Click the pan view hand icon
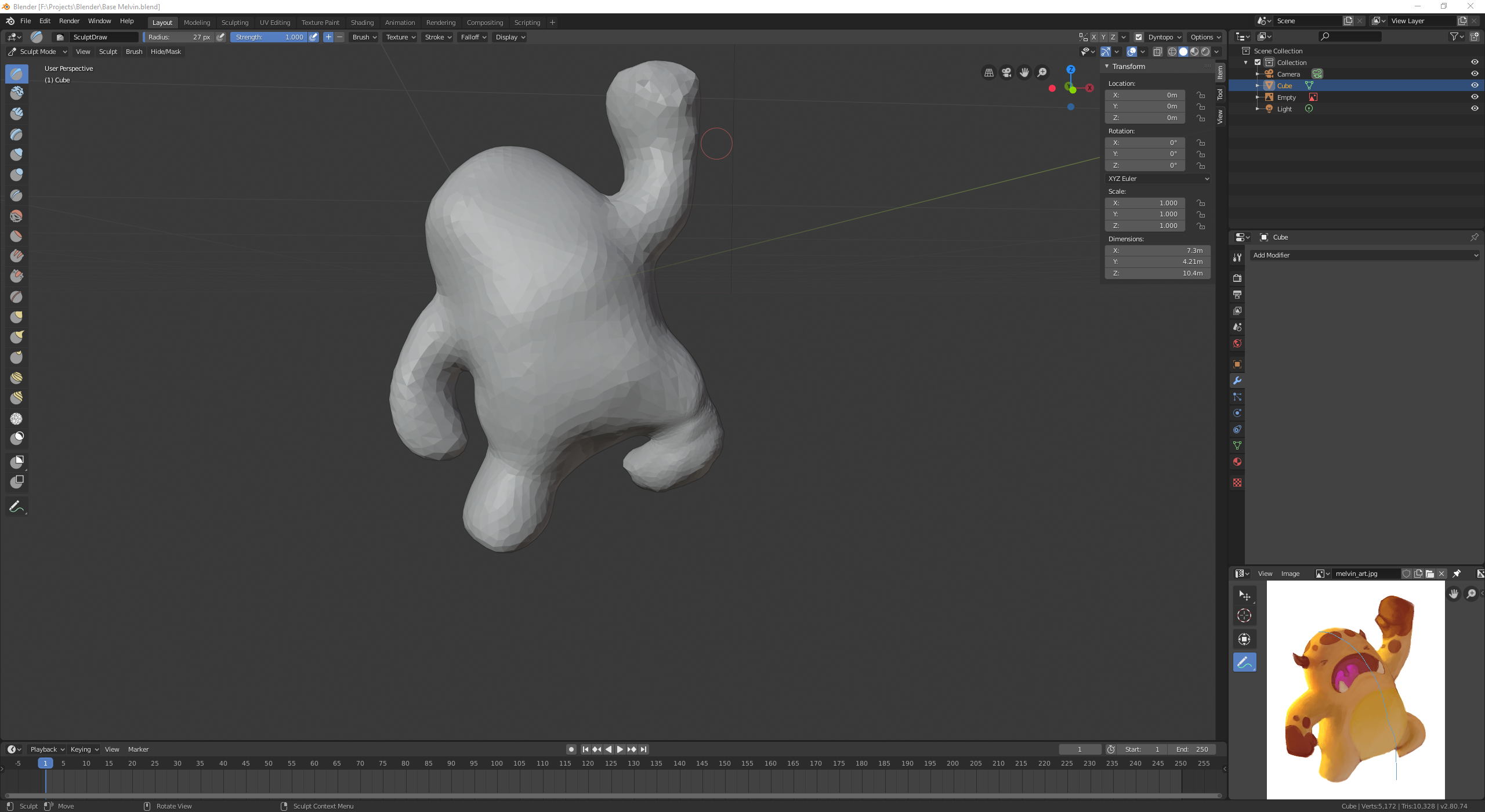 tap(1024, 72)
